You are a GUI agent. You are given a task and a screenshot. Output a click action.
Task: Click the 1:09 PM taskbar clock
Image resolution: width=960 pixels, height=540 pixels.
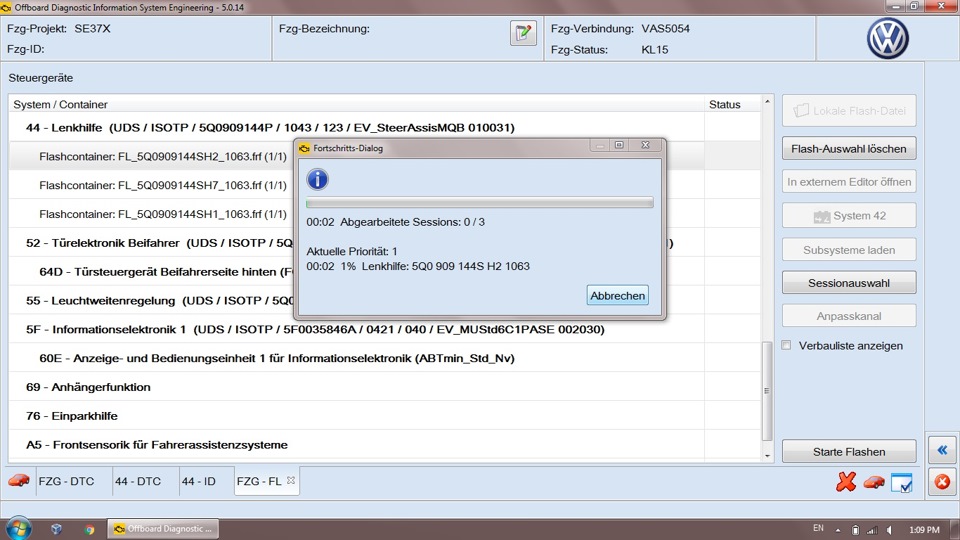[924, 530]
